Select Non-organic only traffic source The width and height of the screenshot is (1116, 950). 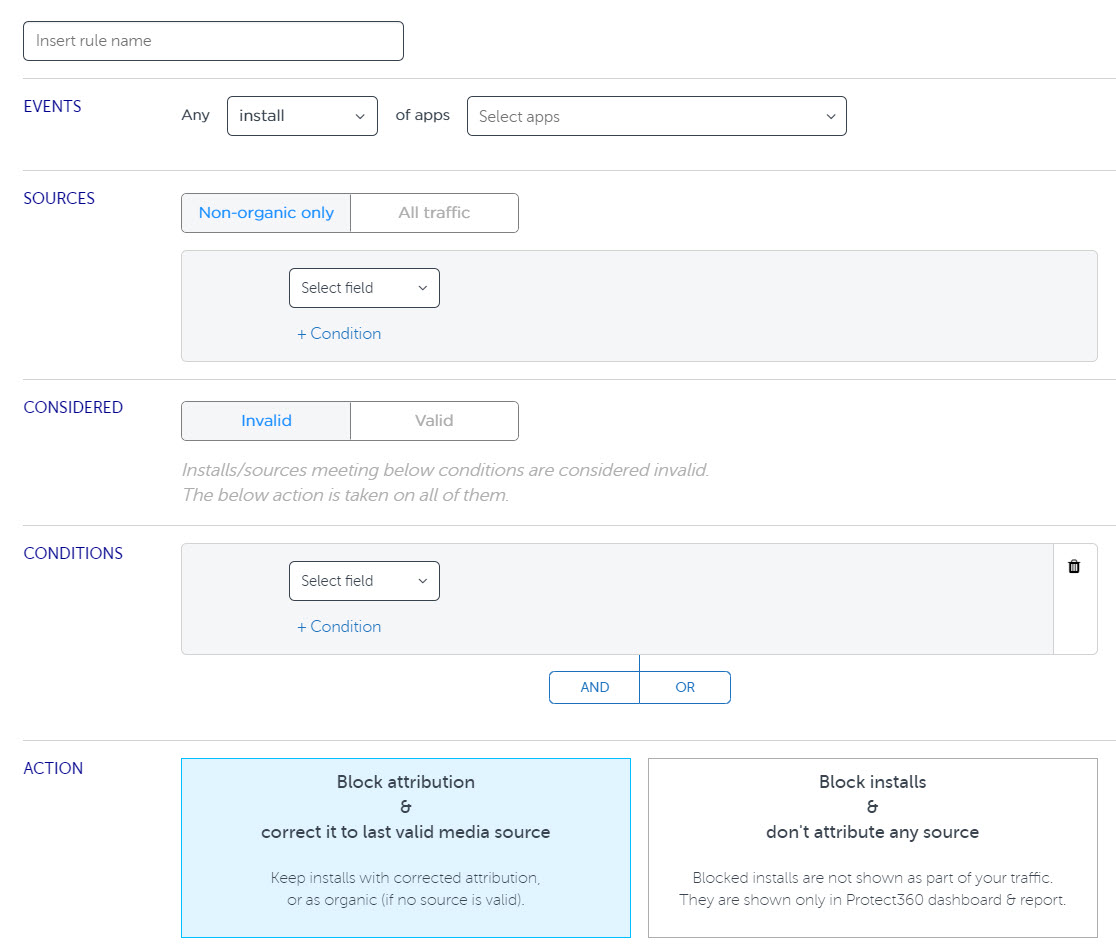click(x=266, y=213)
